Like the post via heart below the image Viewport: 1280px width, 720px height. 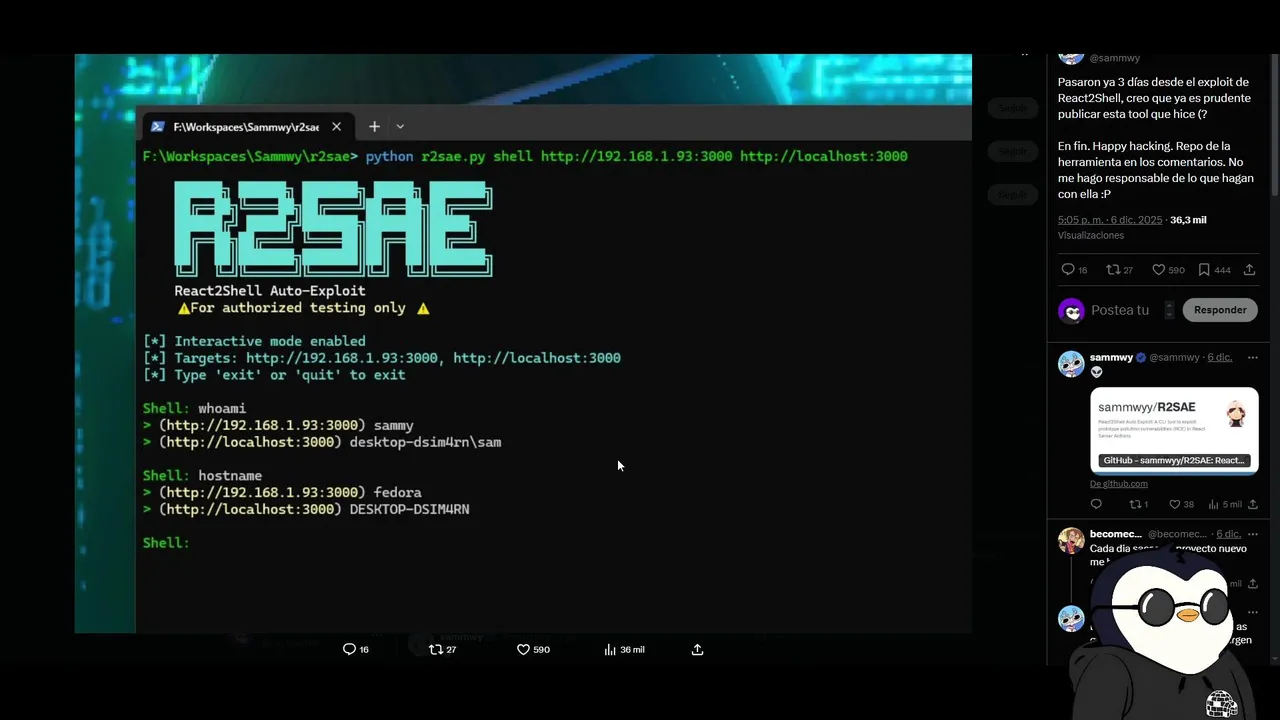523,649
